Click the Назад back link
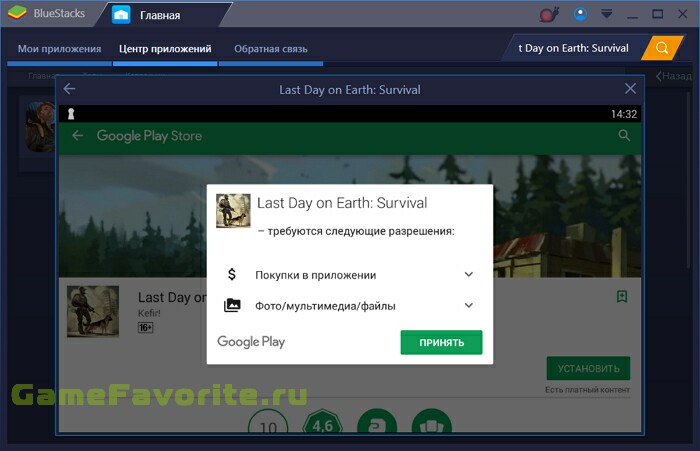700x451 pixels. pos(674,76)
